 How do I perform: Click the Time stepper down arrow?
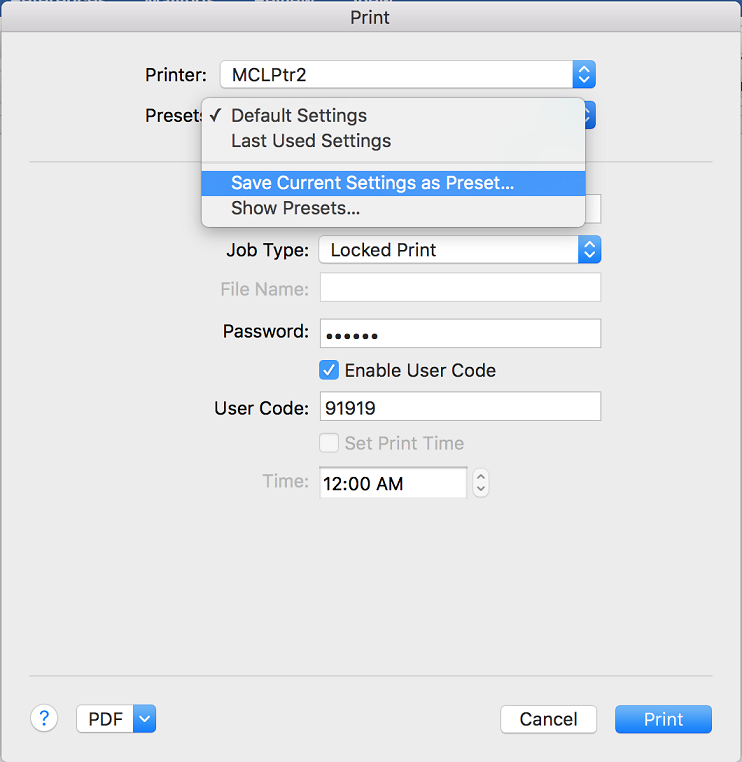[481, 489]
